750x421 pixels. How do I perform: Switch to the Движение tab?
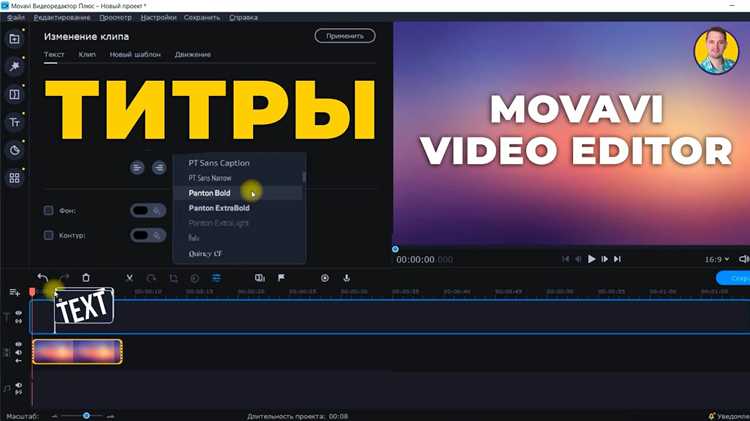coord(193,55)
